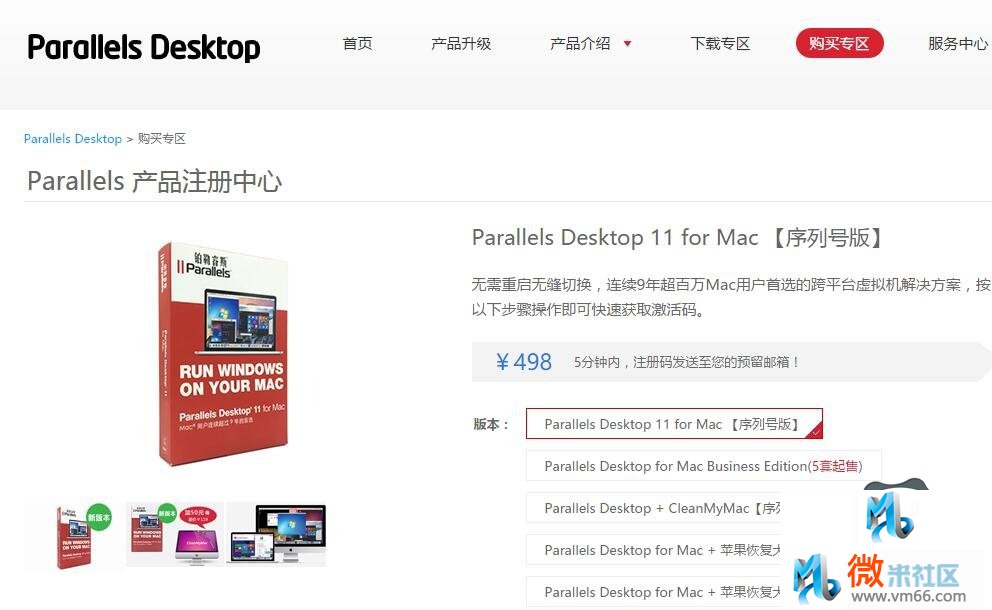Click the Parallels Desktop logo in header
This screenshot has width=992, height=610.
[x=144, y=47]
